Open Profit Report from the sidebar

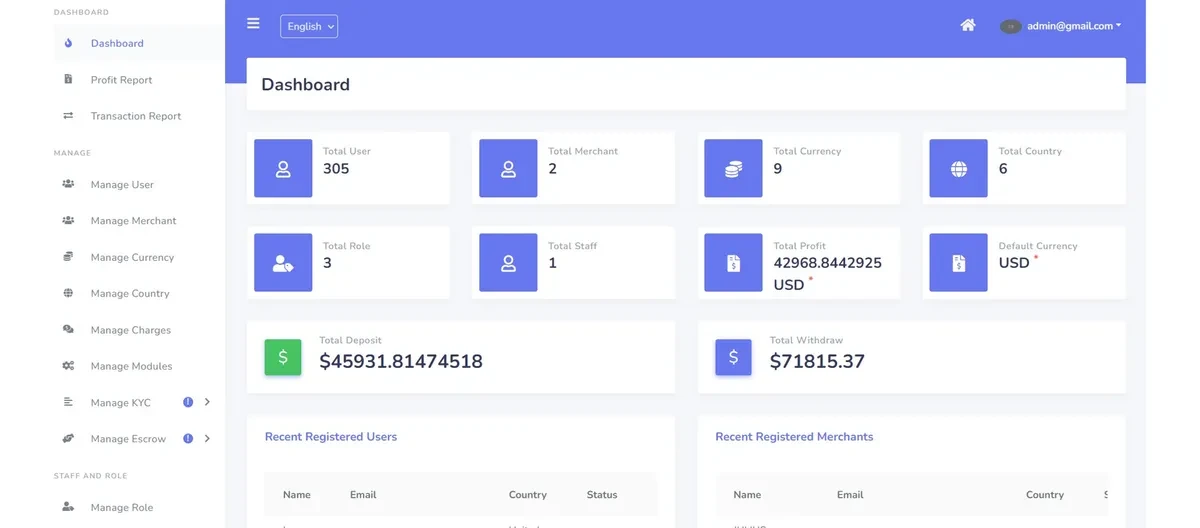[x=121, y=80]
